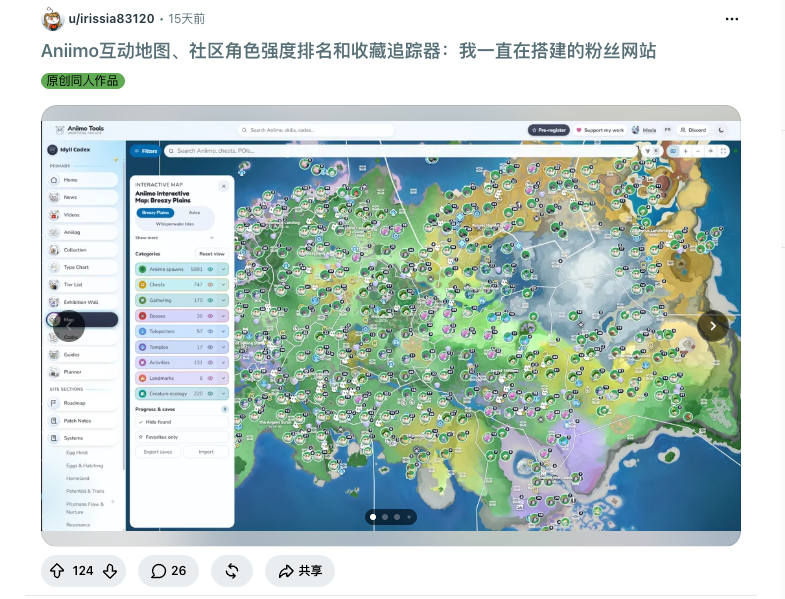Toggle dark mode moon icon
785x599 pixels.
721,130
